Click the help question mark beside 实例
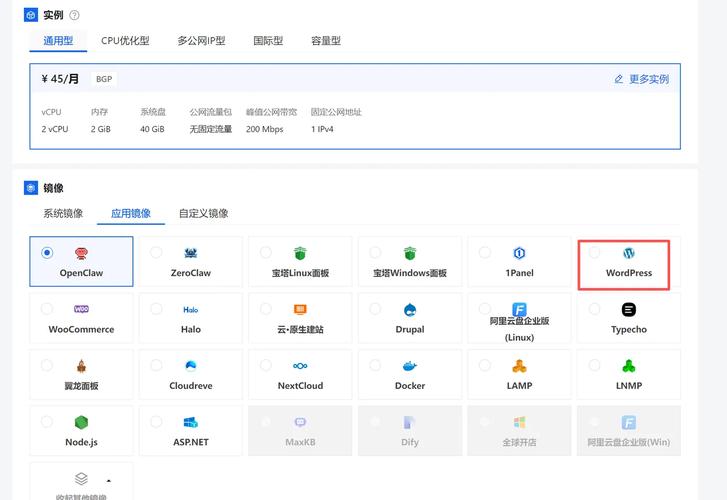 [74, 15]
